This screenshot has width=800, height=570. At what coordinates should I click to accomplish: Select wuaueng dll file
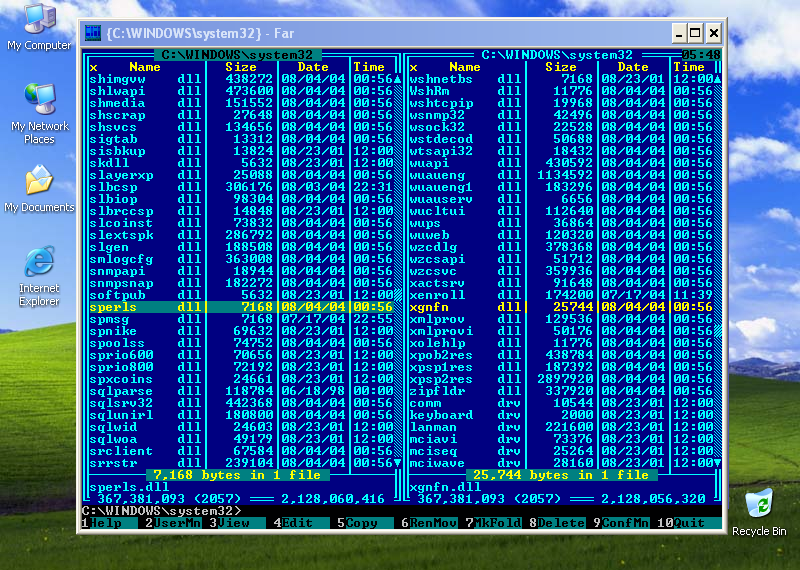coord(561,175)
